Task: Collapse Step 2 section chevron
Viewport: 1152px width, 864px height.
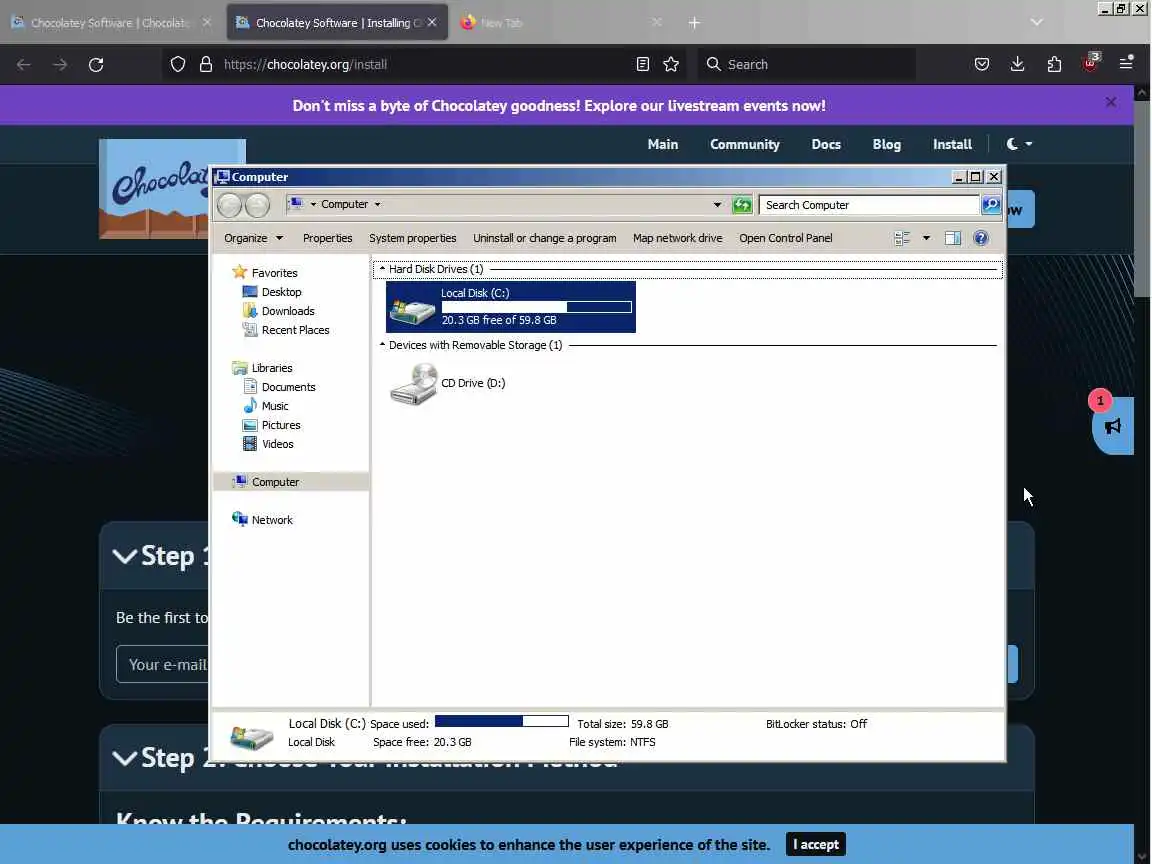Action: [125, 757]
